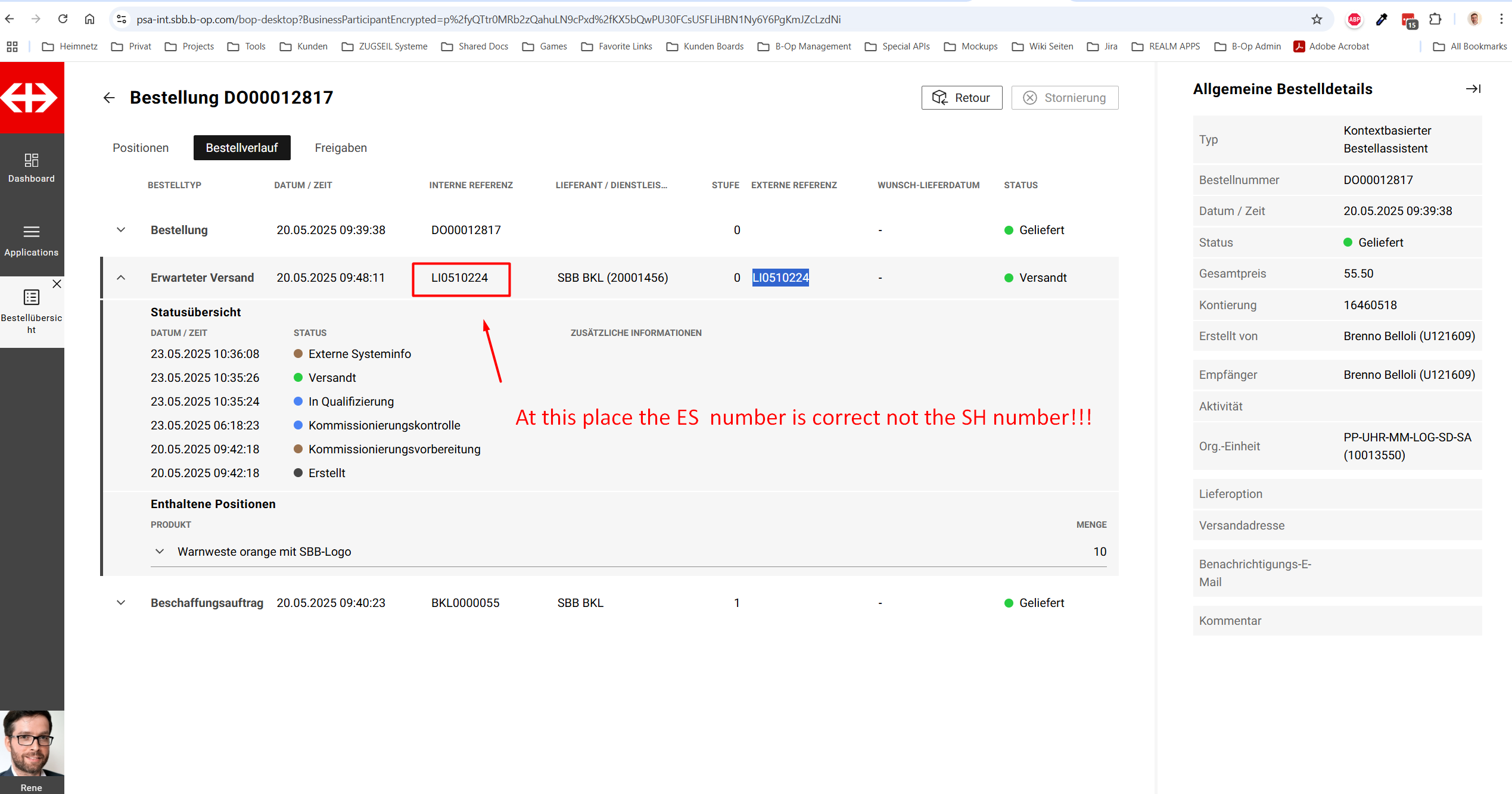The height and width of the screenshot is (794, 1512).
Task: Switch to the Positionen tab
Action: [x=141, y=148]
